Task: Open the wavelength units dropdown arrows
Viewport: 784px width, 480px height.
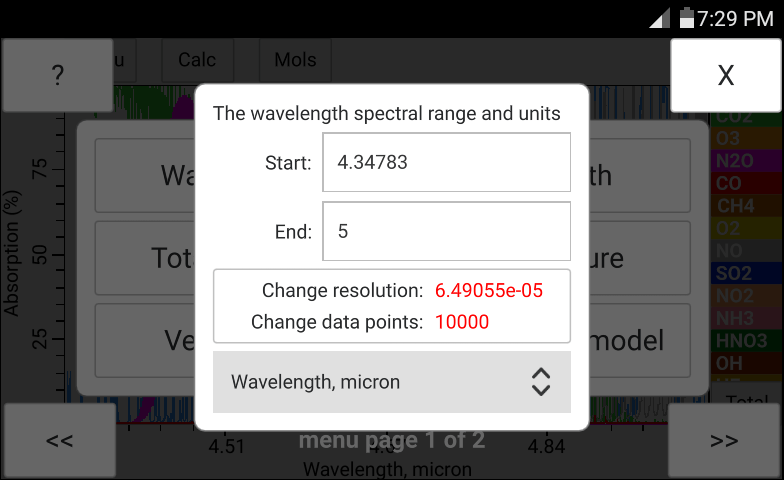Action: (x=540, y=382)
